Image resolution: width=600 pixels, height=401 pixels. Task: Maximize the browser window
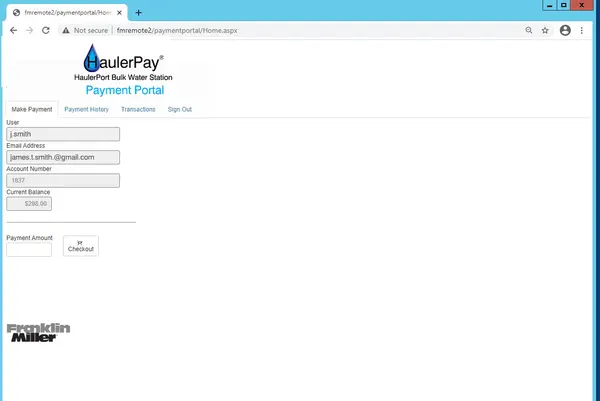[563, 5]
